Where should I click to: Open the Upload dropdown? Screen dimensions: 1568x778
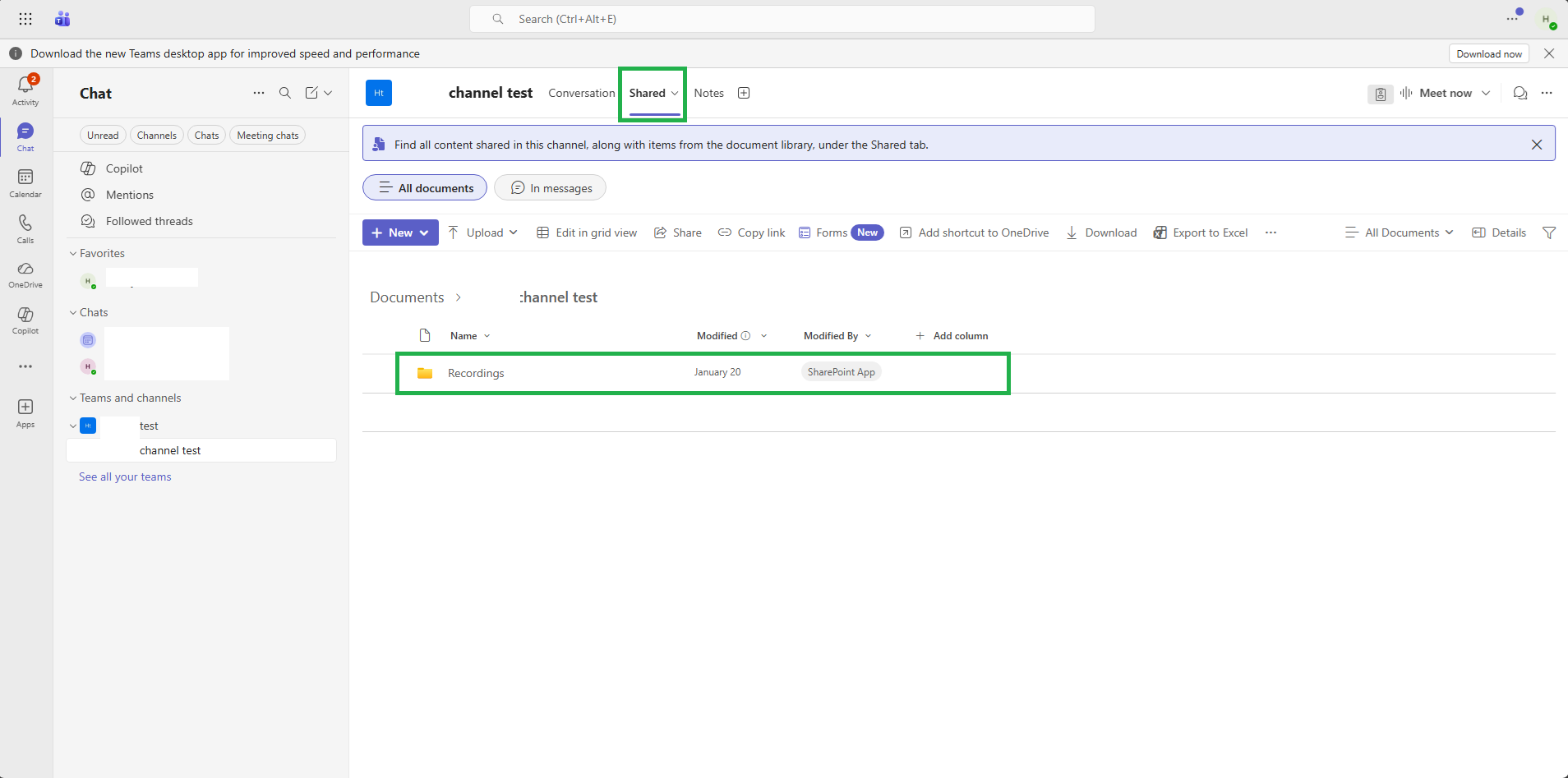(x=483, y=232)
